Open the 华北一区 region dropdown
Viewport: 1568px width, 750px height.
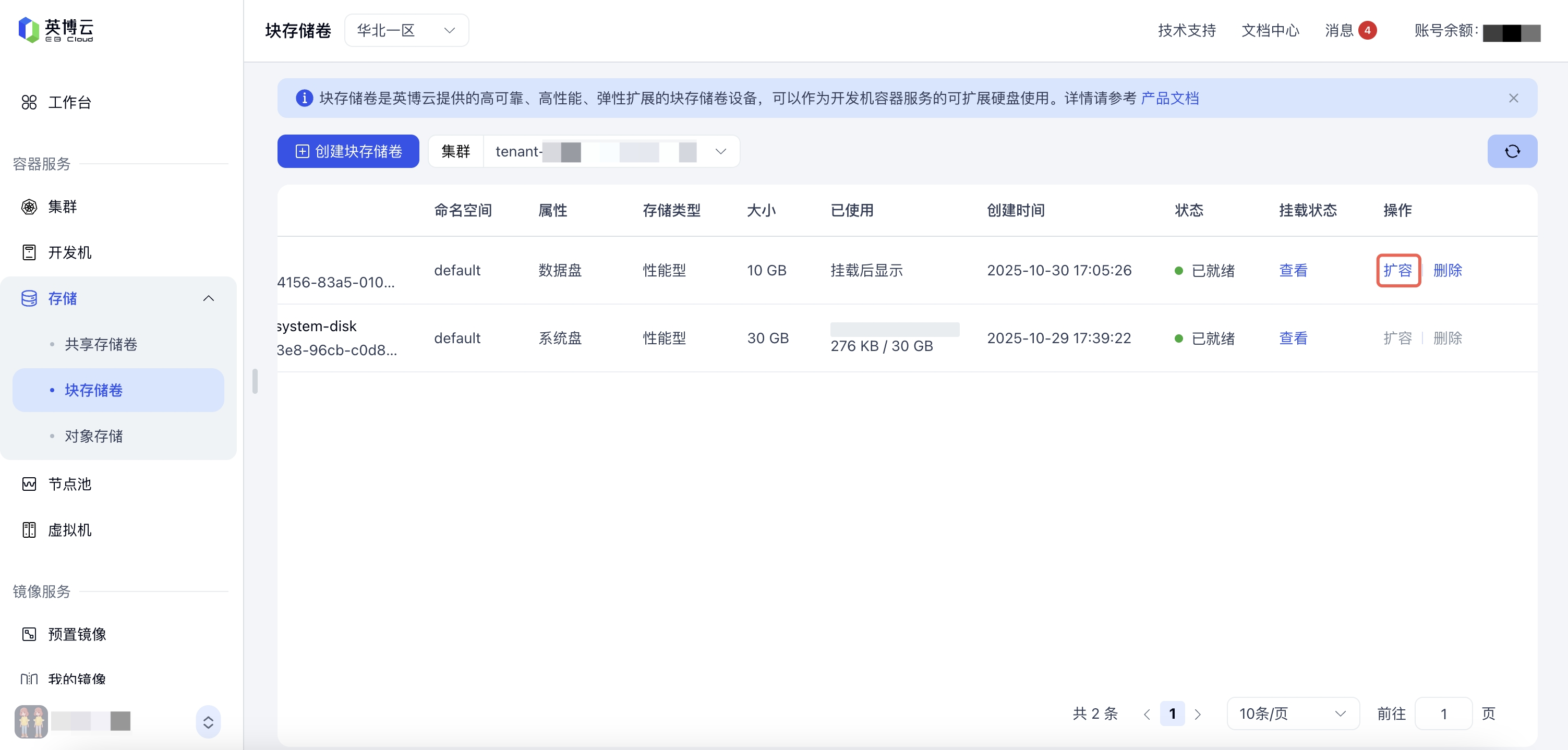click(406, 30)
